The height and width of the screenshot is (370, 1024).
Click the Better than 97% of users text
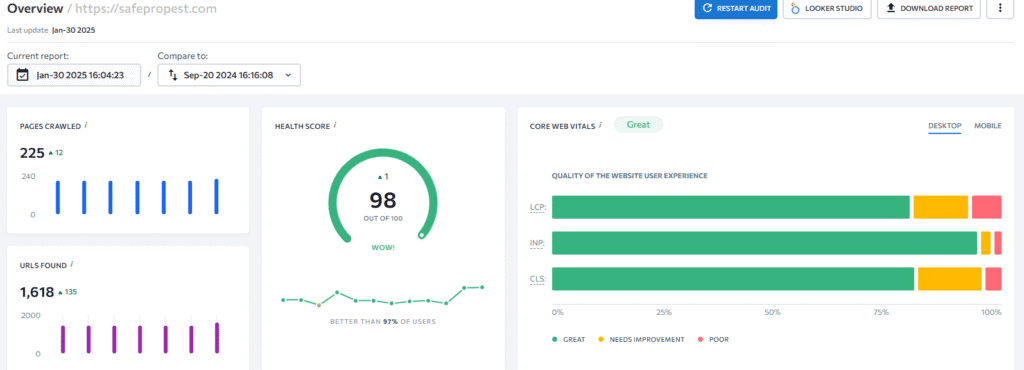(383, 322)
